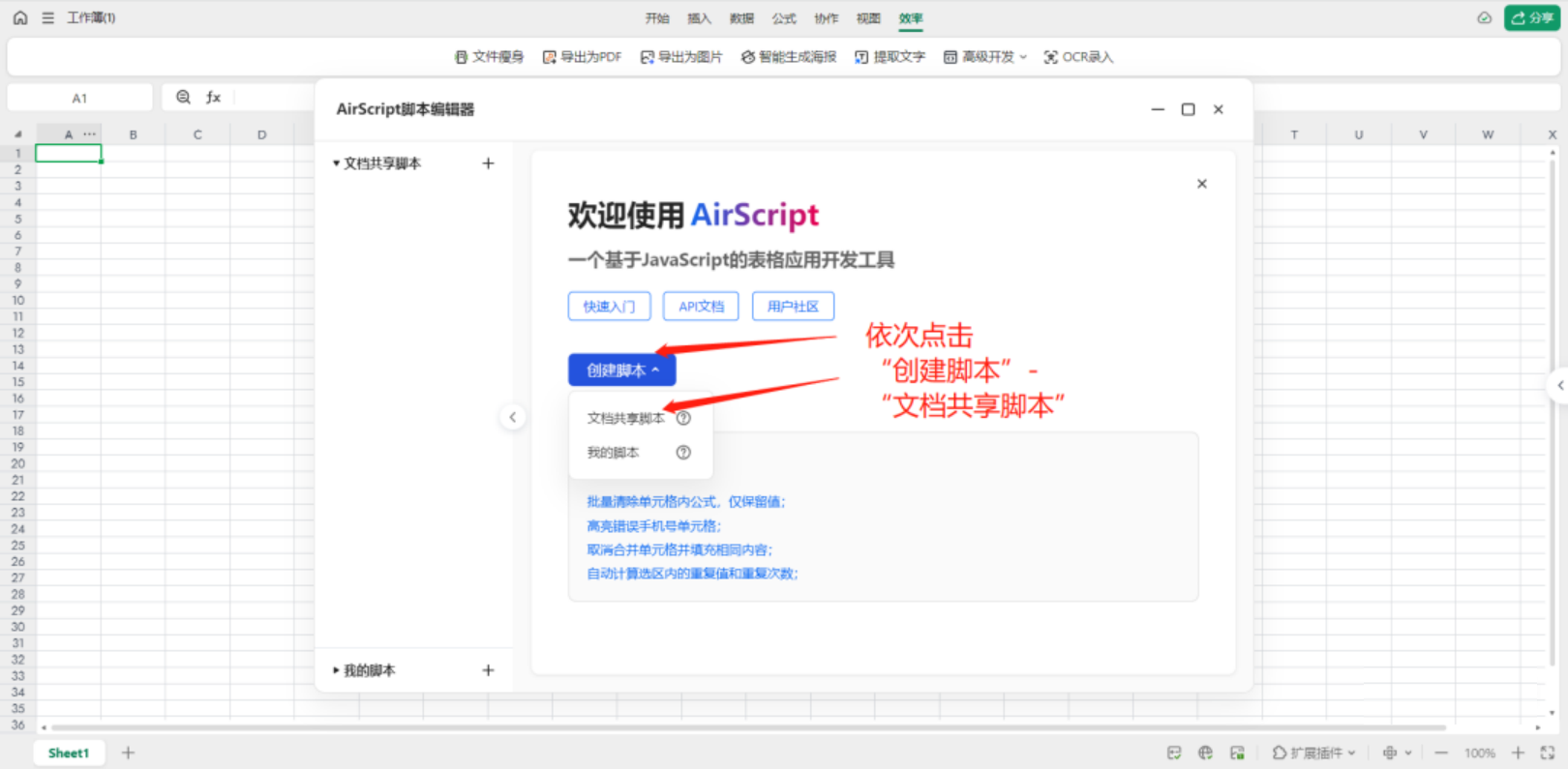The height and width of the screenshot is (769, 1568).
Task: Collapse the 文档共享脚本 tree section
Action: [x=336, y=163]
